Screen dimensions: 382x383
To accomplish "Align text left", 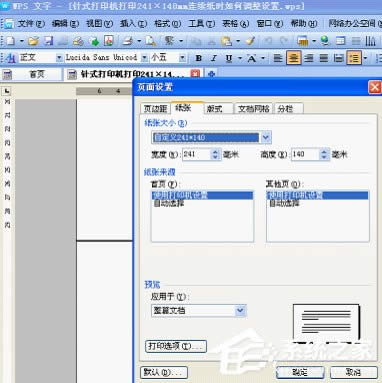I will [x=278, y=58].
